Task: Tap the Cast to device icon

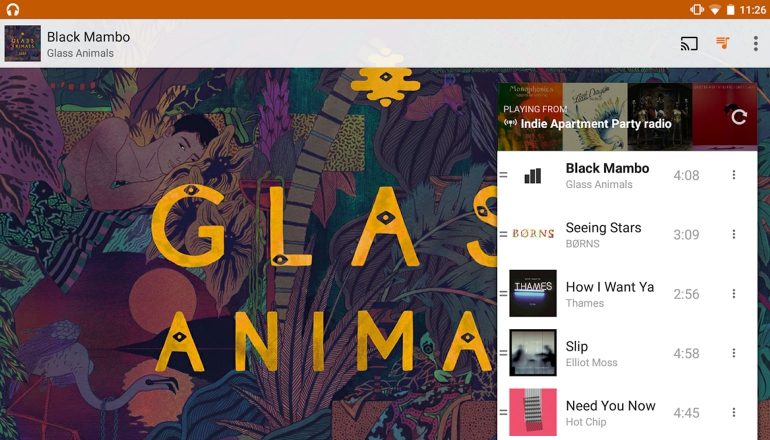Action: [689, 44]
